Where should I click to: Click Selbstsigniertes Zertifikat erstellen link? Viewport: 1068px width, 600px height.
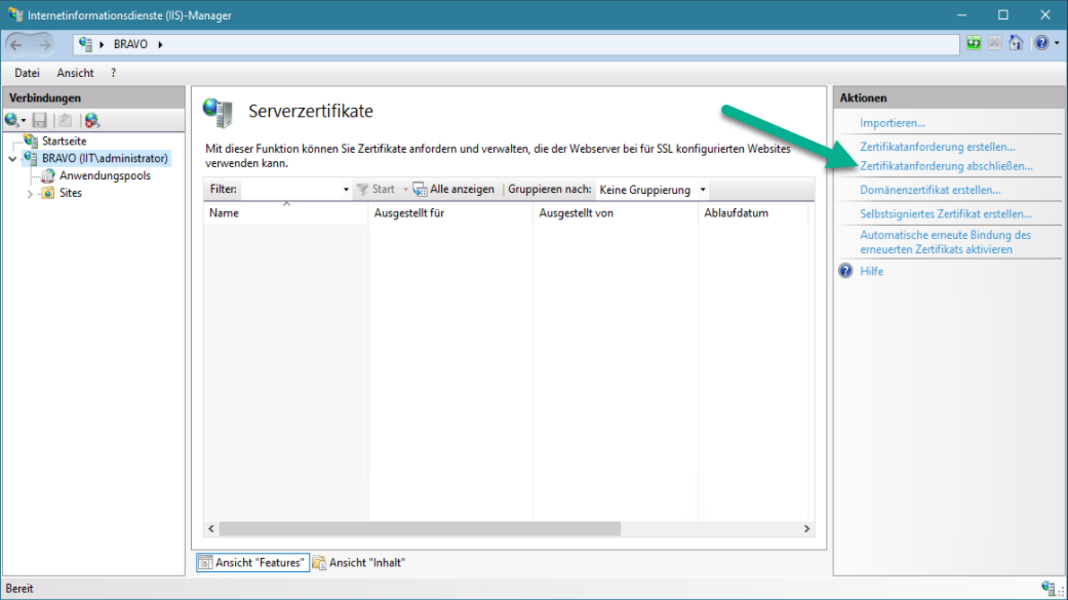pos(946,214)
